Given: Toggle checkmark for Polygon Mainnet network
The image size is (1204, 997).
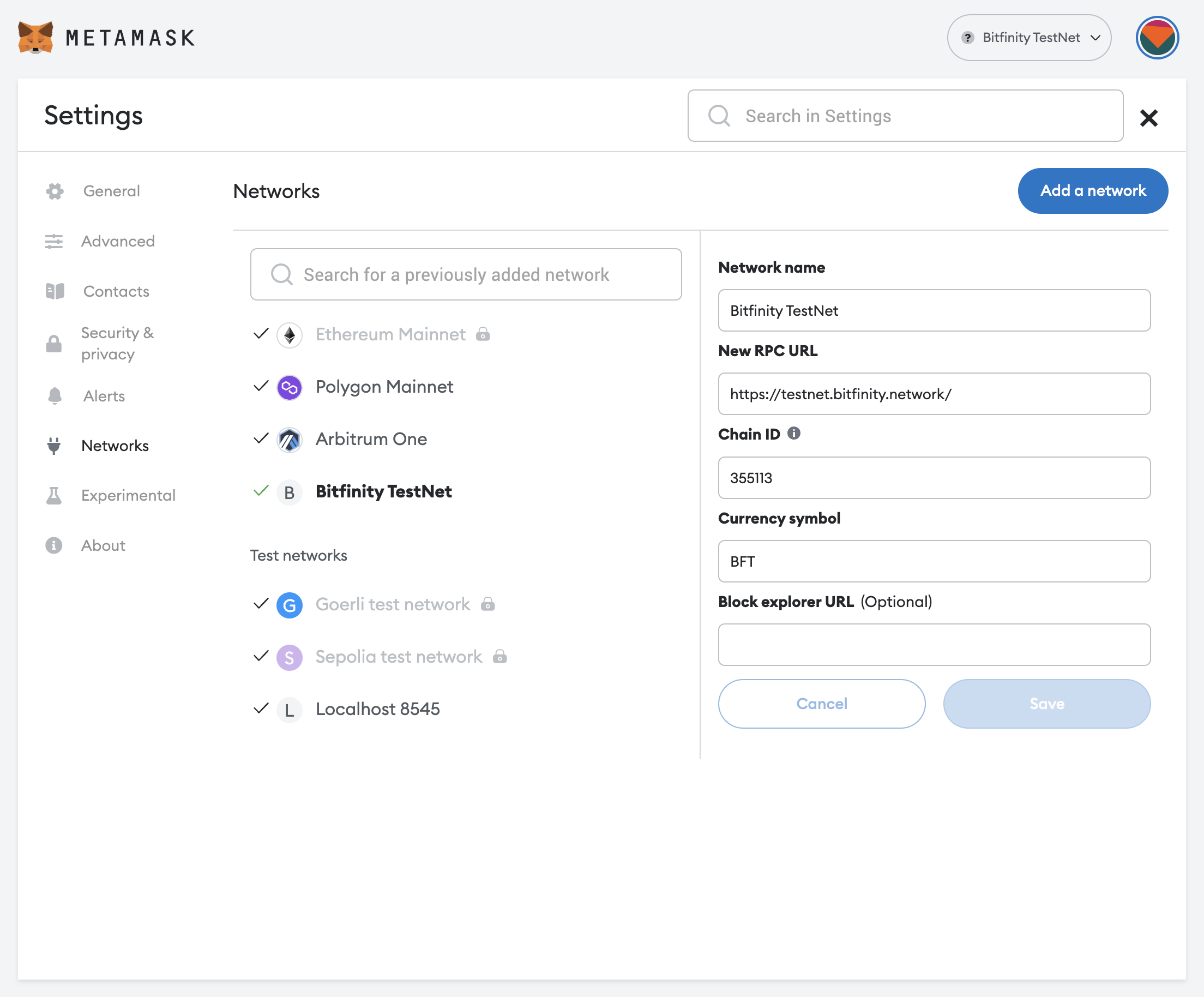Looking at the screenshot, I should click(259, 387).
